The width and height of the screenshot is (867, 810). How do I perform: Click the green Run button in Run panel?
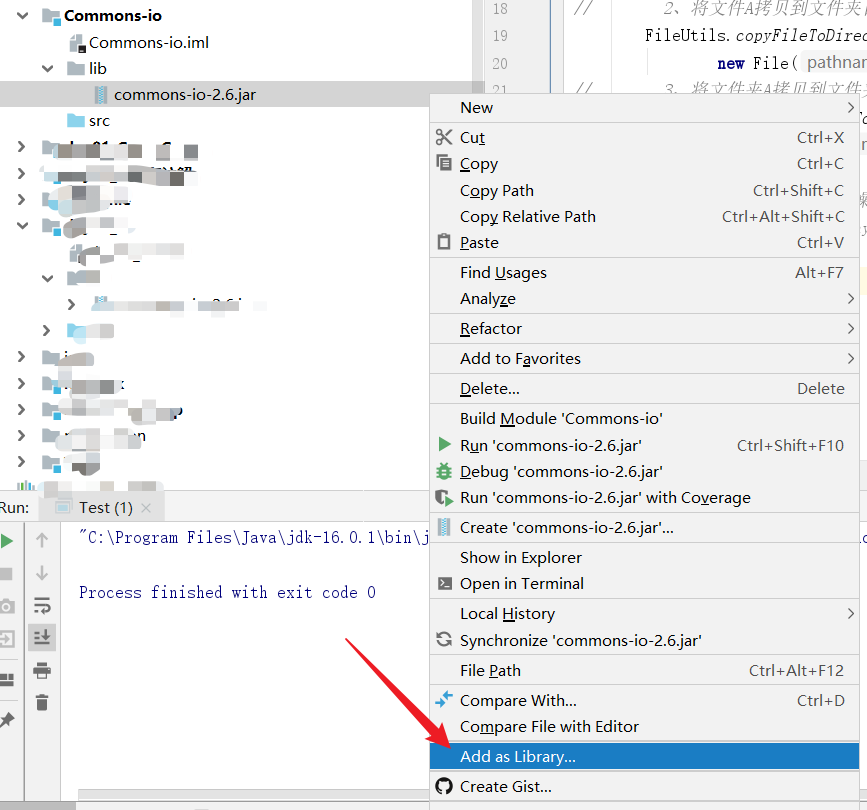coord(7,541)
